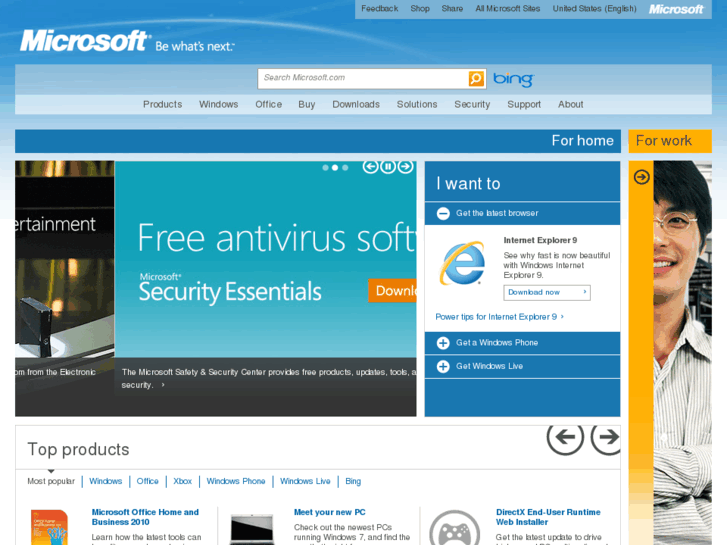Go to previous slide in hero carousel
The height and width of the screenshot is (545, 727).
370,167
